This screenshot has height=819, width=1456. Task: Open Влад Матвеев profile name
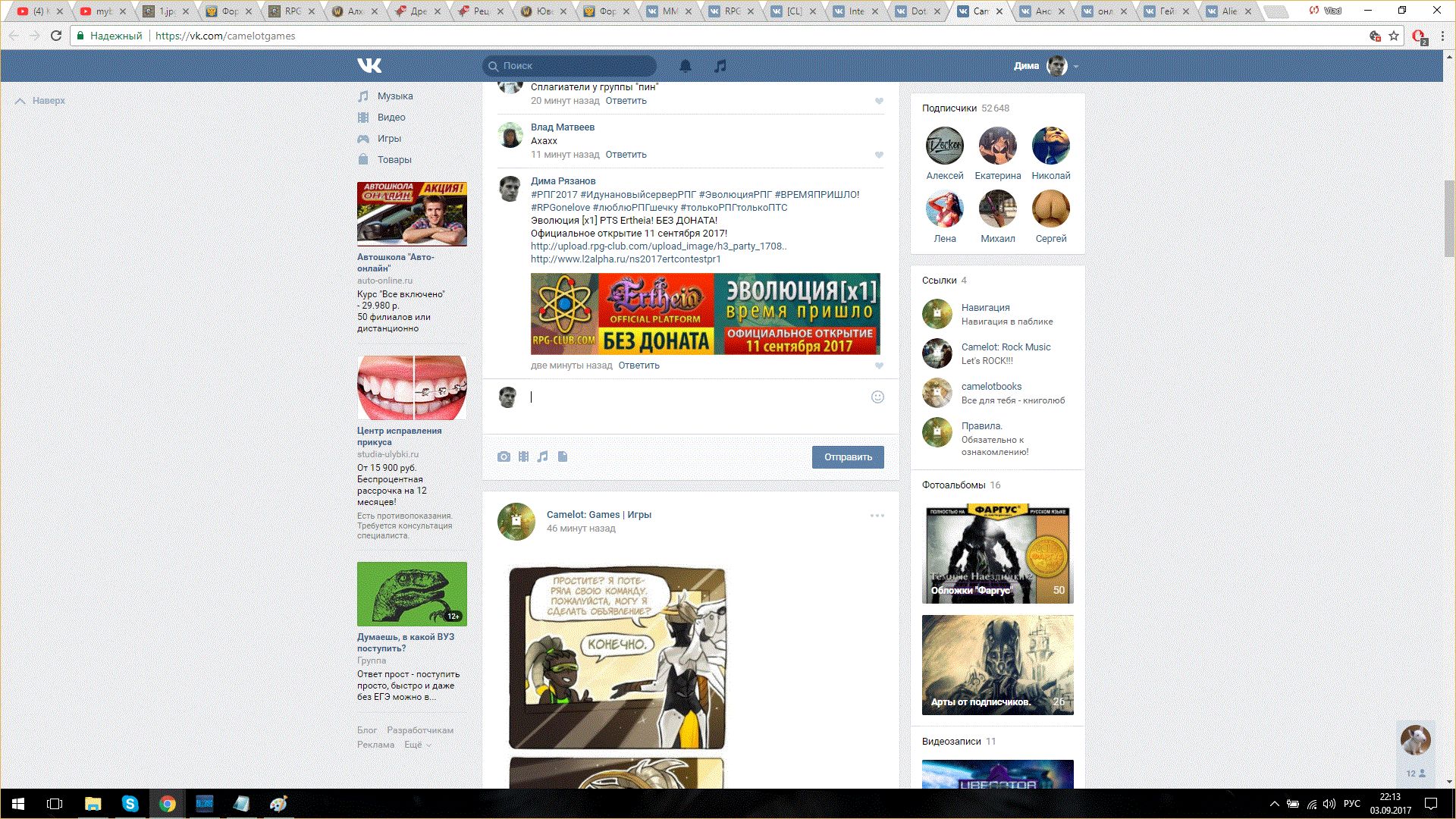[x=563, y=127]
